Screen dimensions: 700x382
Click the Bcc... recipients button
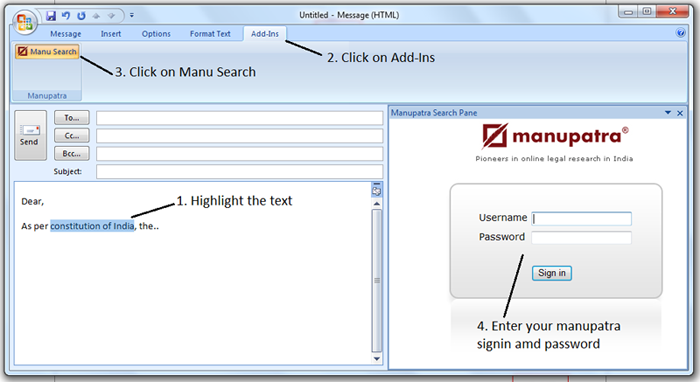(71, 154)
